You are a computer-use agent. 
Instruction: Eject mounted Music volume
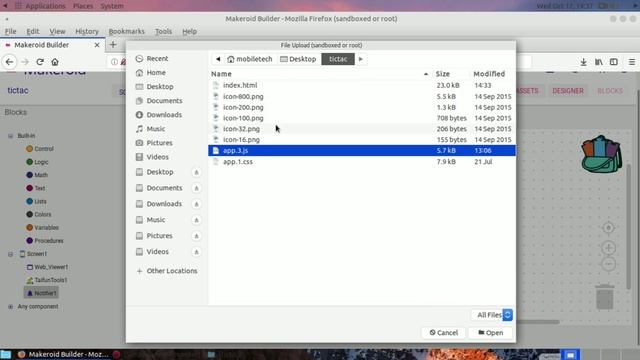click(196, 220)
